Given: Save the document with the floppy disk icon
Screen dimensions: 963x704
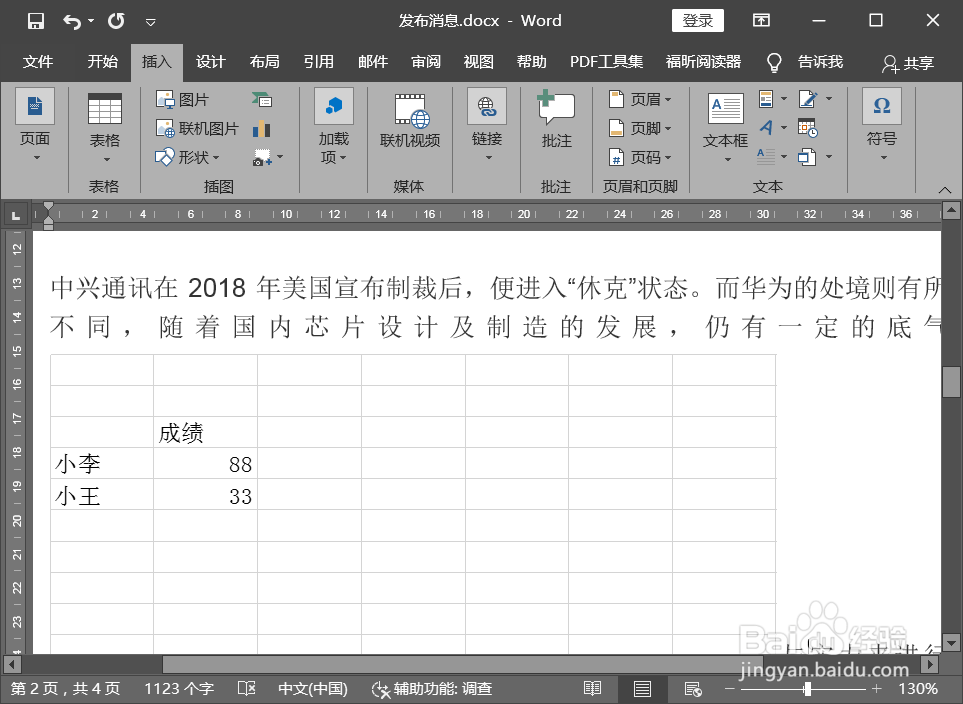Looking at the screenshot, I should (x=36, y=21).
